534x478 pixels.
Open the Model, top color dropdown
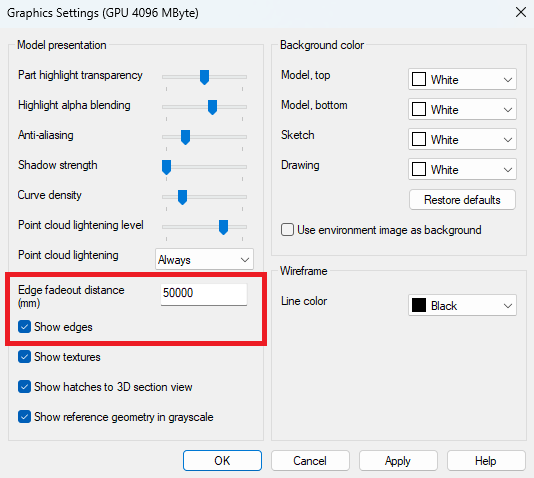pyautogui.click(x=462, y=79)
